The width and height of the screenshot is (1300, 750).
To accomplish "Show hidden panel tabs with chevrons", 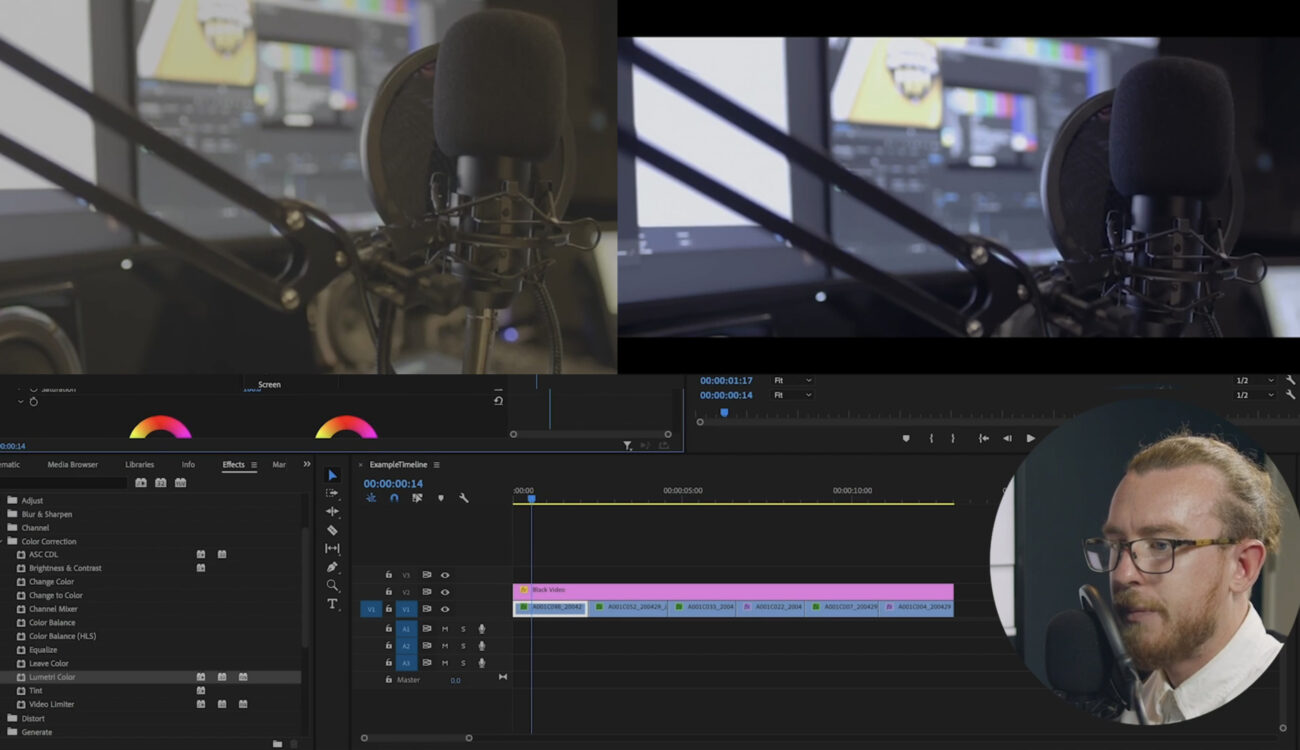I will [x=307, y=464].
